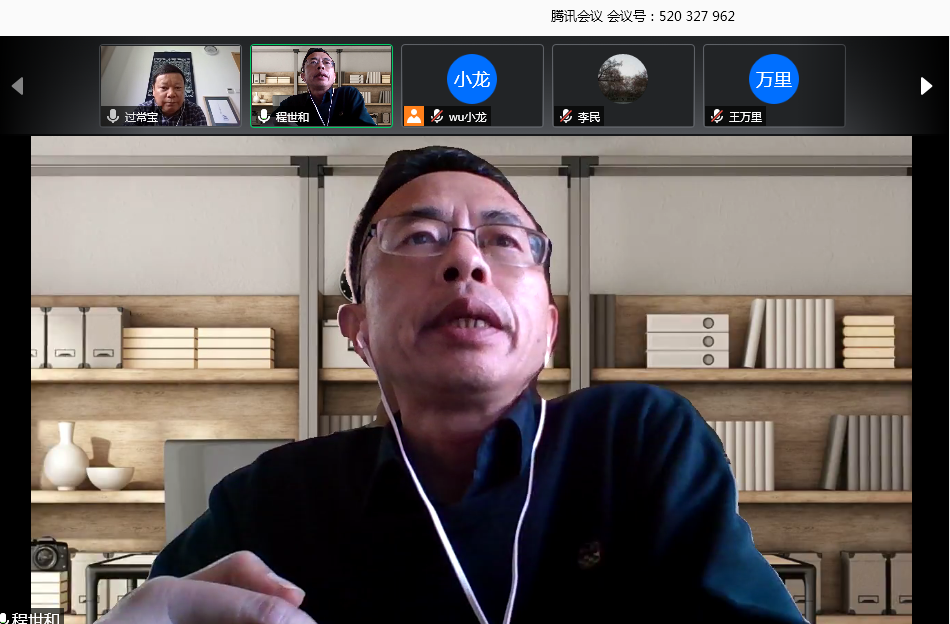Click the orange host badge on wu小龙's tile
Screen dimensions: 950x624
coord(414,116)
